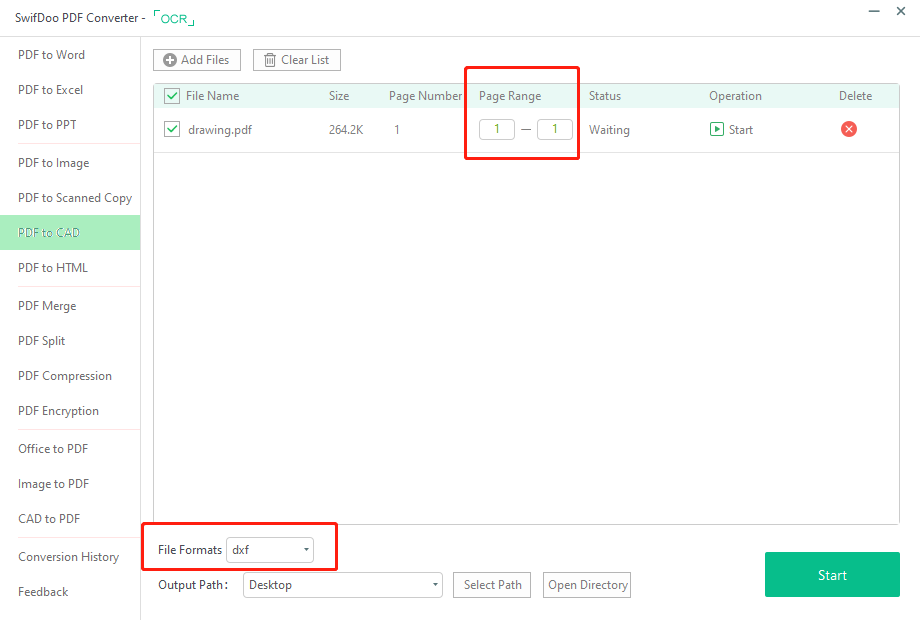
Task: Click the Add Files button
Action: 197,60
